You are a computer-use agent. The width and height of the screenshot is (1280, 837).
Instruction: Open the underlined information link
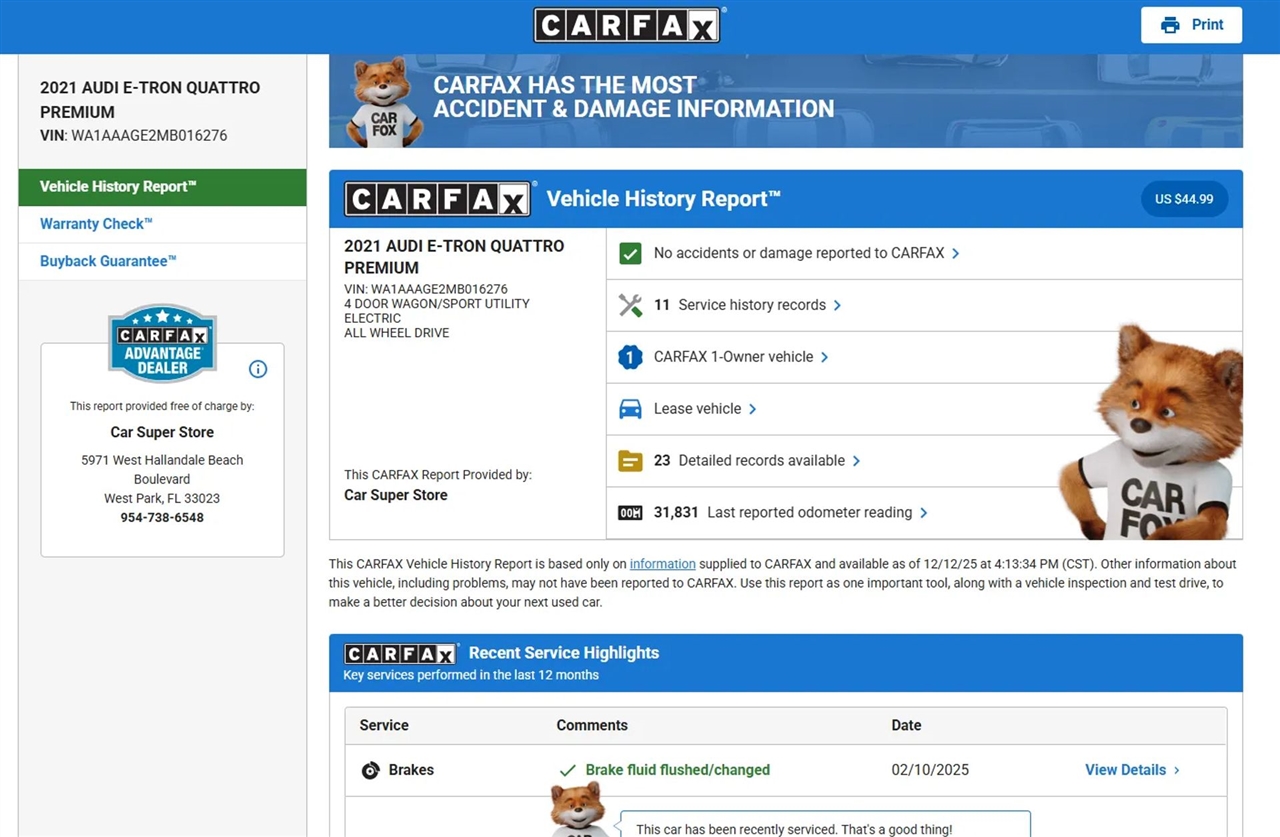[x=662, y=564]
